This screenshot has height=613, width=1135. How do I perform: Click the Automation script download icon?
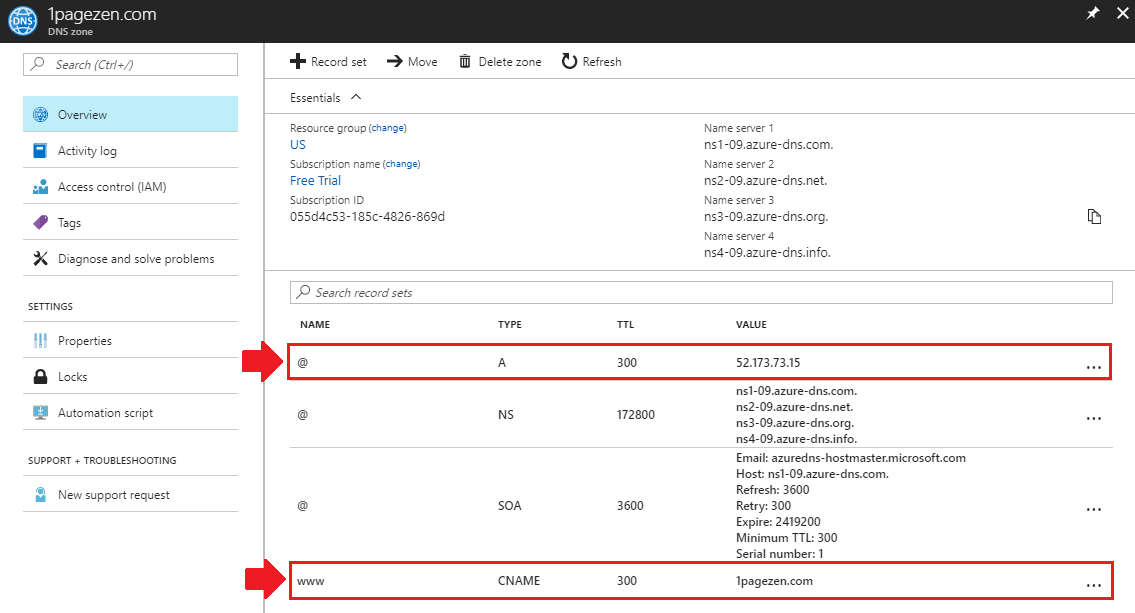pos(41,413)
